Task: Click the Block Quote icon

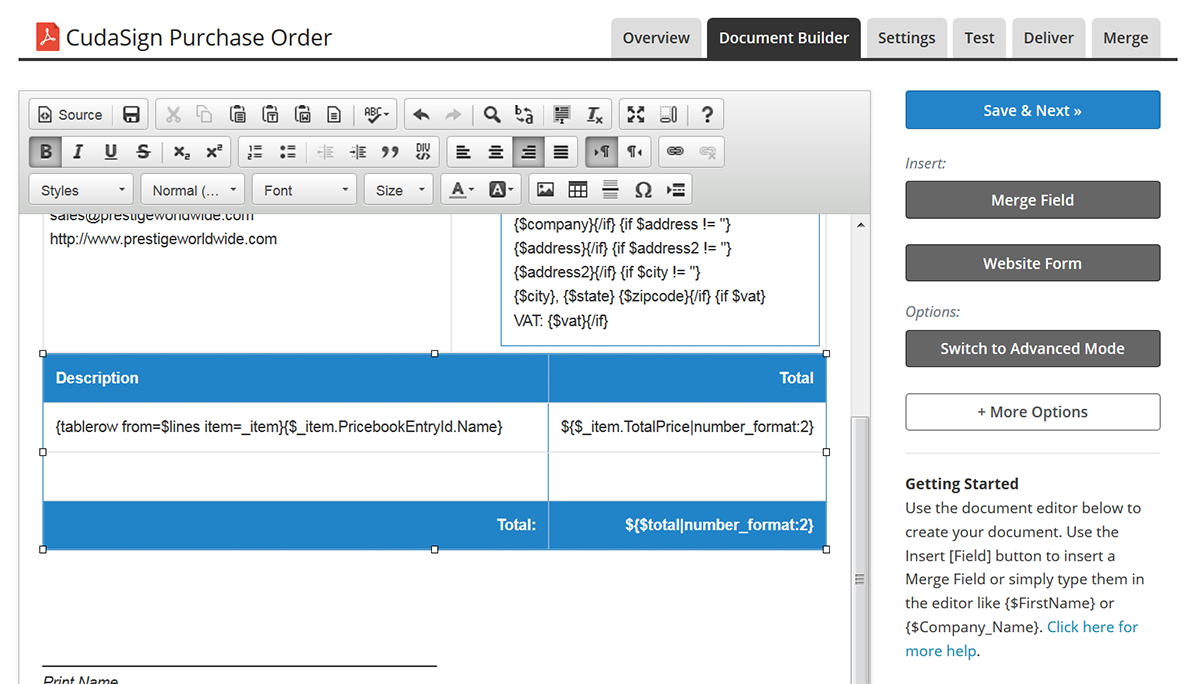Action: click(390, 152)
